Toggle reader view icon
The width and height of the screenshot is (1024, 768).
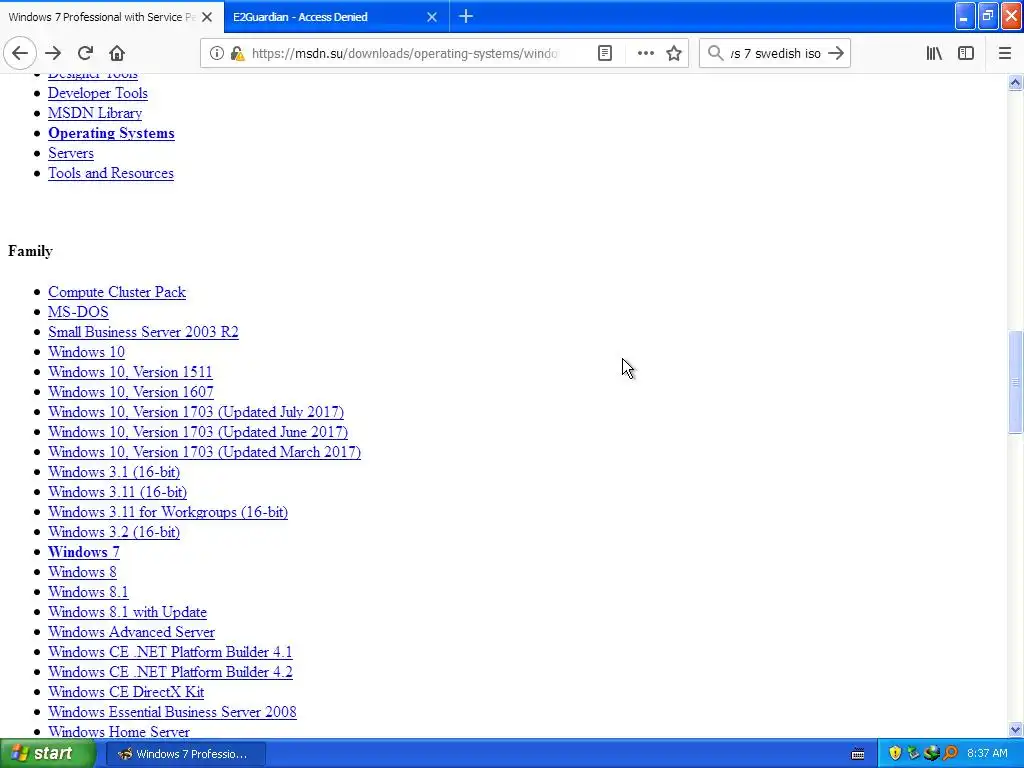point(605,54)
